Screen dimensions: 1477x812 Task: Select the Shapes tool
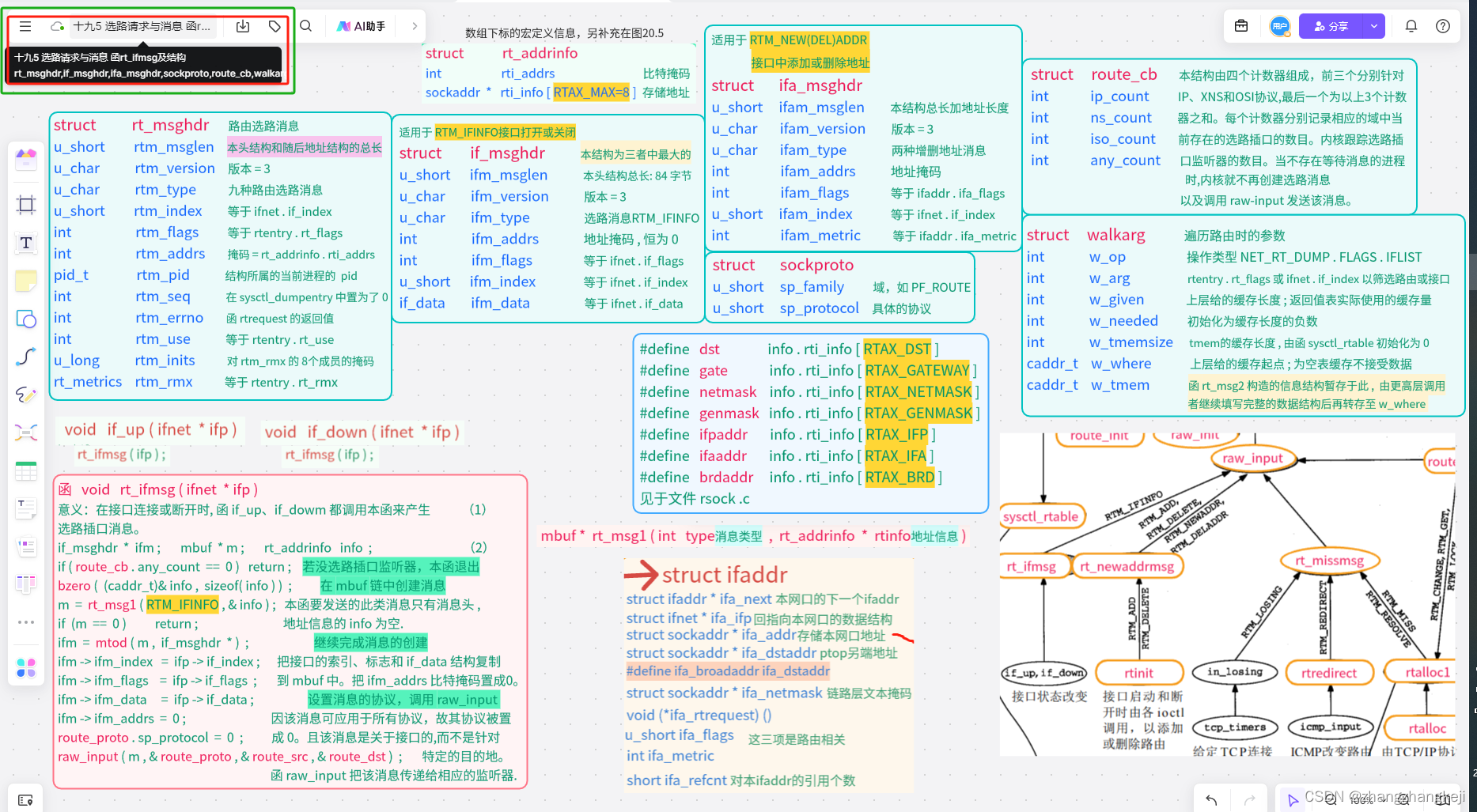point(26,319)
